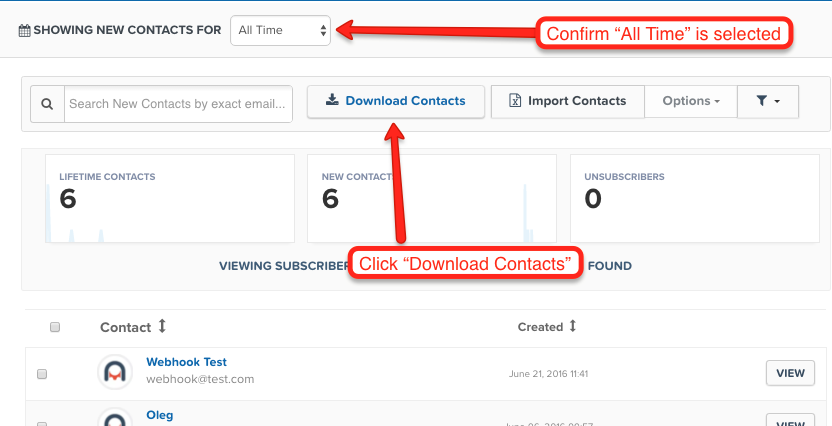The width and height of the screenshot is (832, 426).
Task: Click the Import Contacts button
Action: (x=568, y=101)
